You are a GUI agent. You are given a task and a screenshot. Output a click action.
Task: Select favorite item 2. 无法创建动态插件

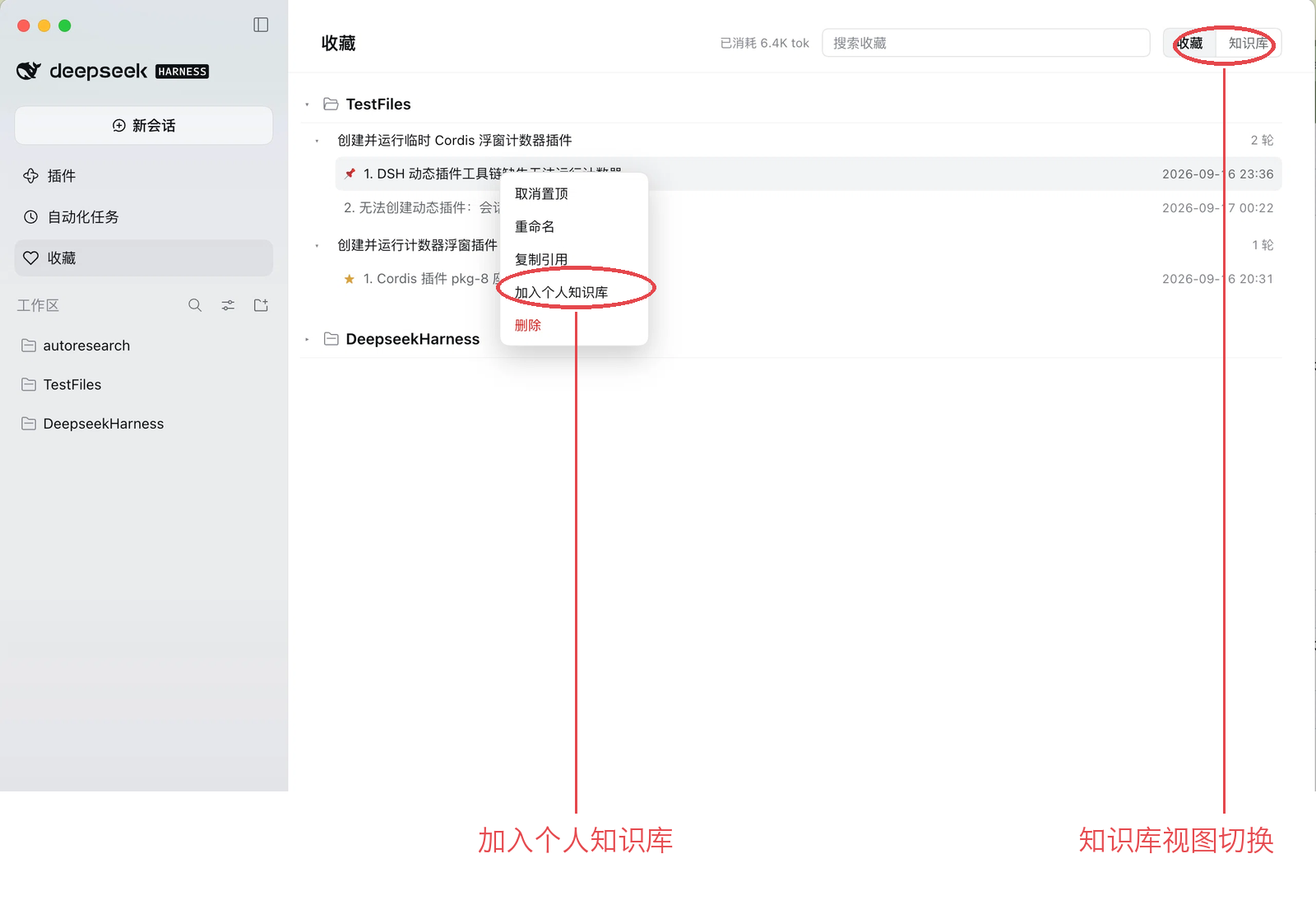pos(422,208)
